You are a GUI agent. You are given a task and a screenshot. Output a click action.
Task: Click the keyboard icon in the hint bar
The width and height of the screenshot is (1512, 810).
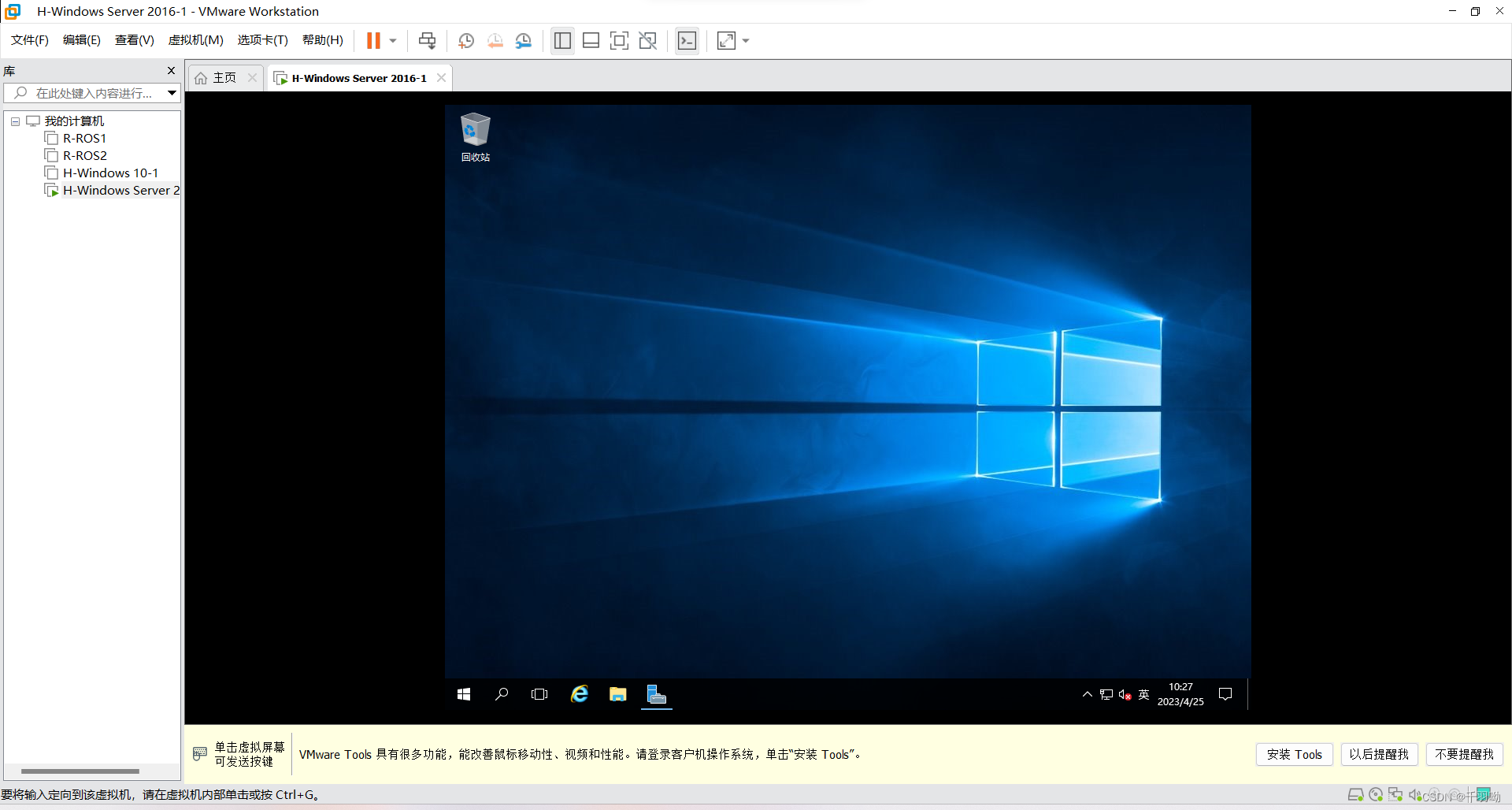(200, 753)
